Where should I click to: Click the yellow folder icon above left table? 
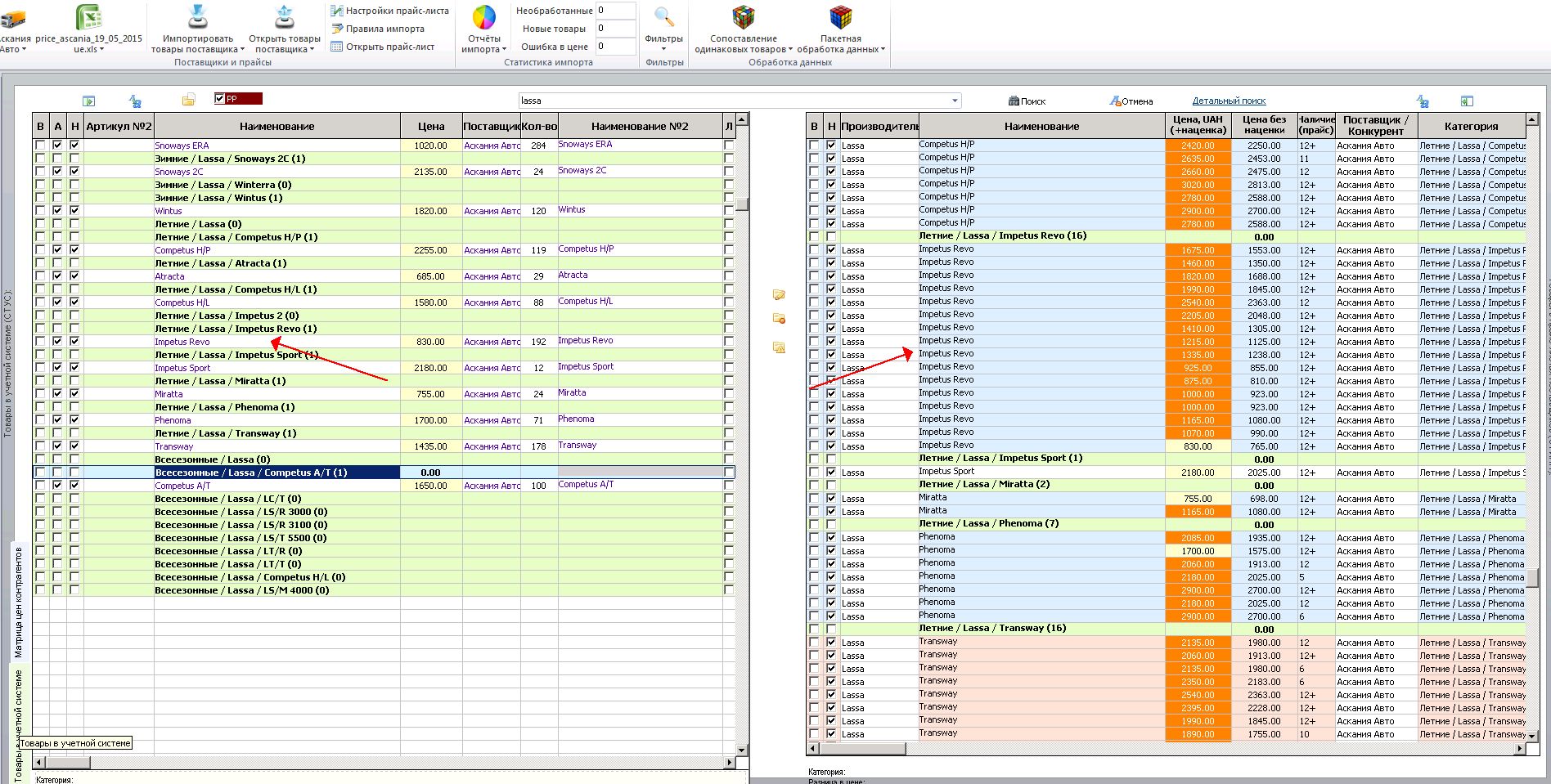tap(188, 100)
